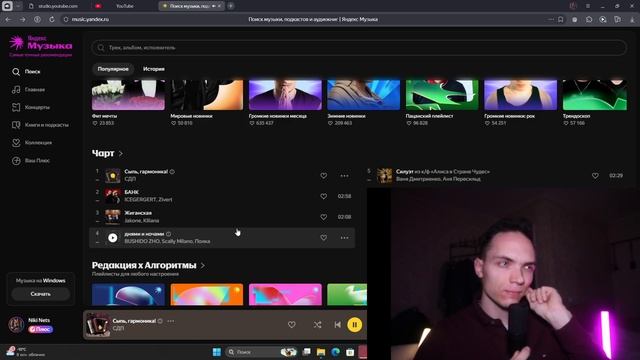Pause playback with the yellow button
This screenshot has width=640, height=360.
(355, 325)
